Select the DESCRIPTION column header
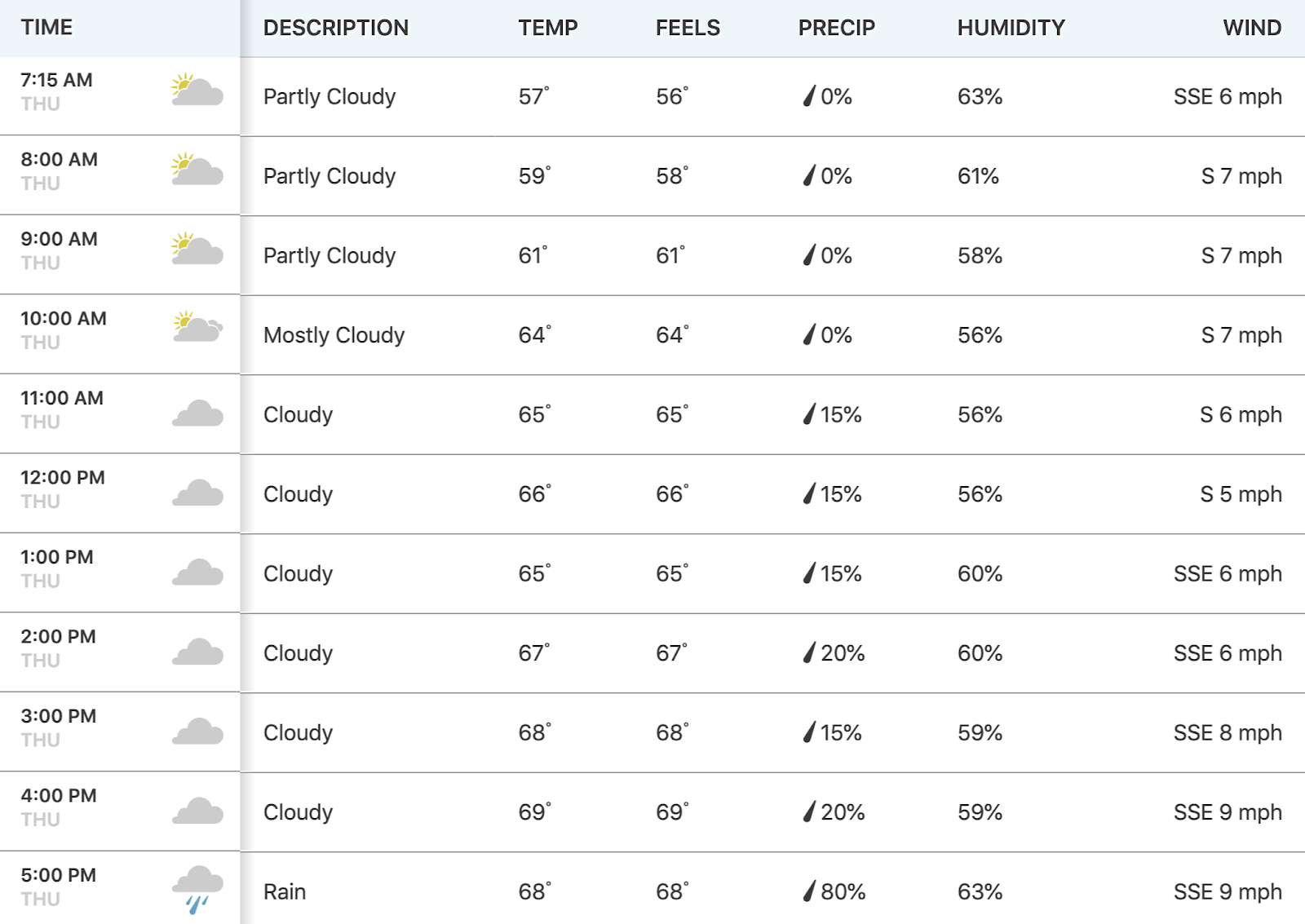Viewport: 1305px width, 924px height. coord(336,28)
